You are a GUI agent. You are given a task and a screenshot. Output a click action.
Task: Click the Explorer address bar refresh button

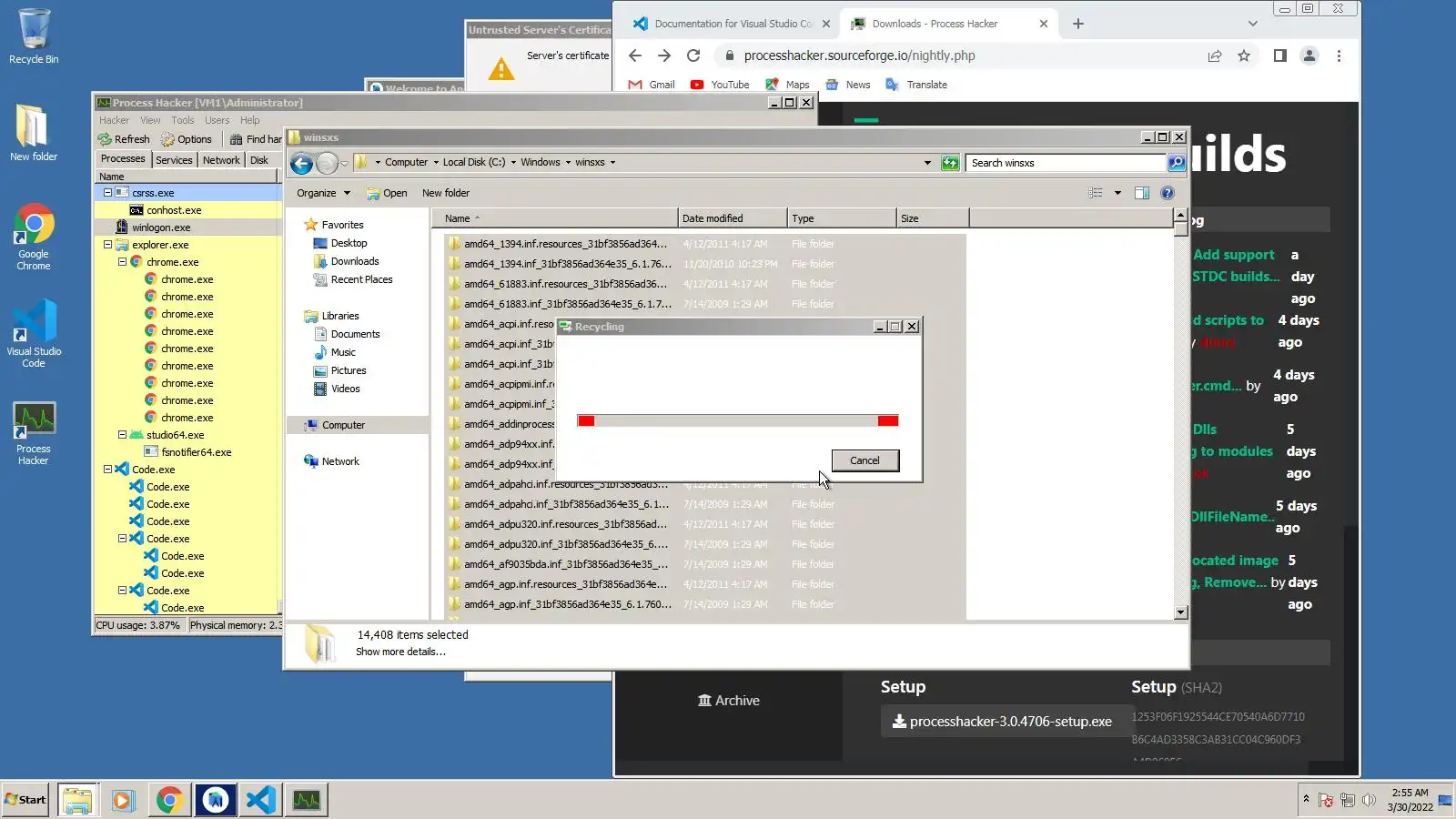point(950,163)
